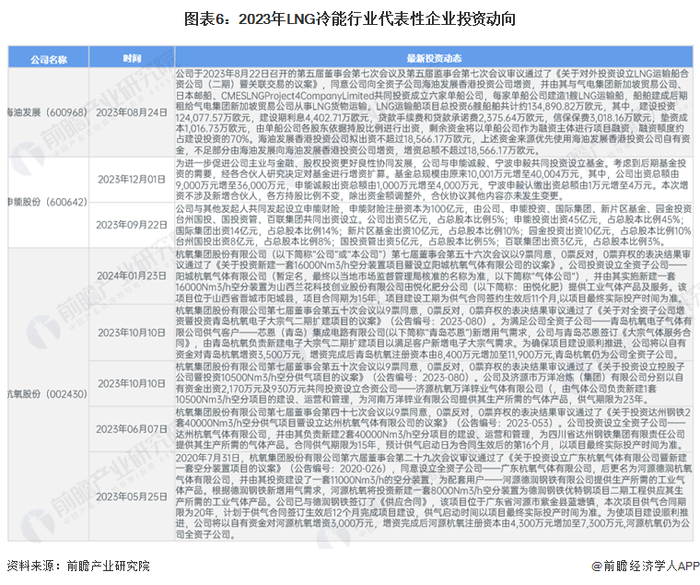
Task: Click date cell '2024年01月23日'
Action: pos(132,276)
